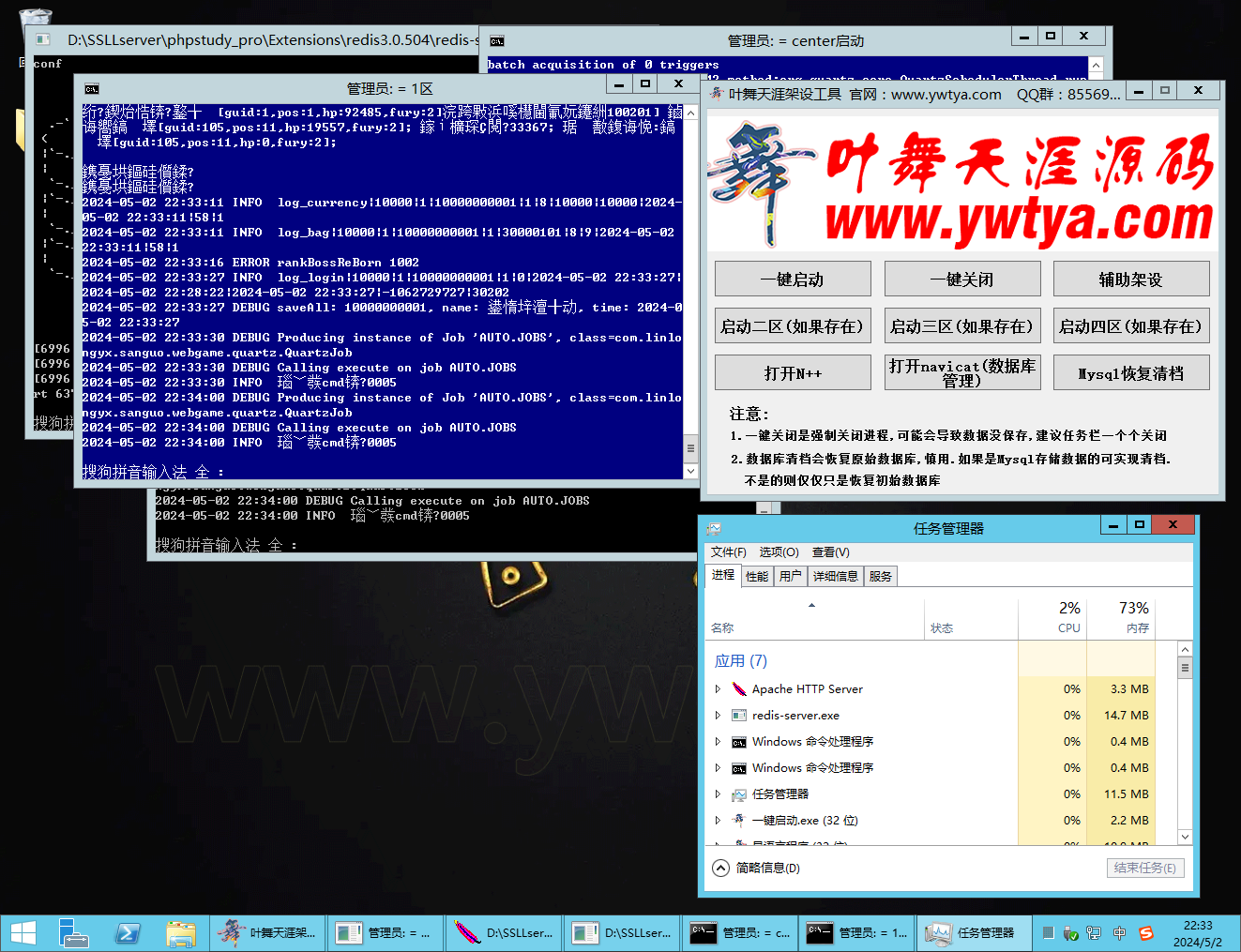This screenshot has height=952, width=1241.
Task: Click the 一键启动 button
Action: [793, 280]
